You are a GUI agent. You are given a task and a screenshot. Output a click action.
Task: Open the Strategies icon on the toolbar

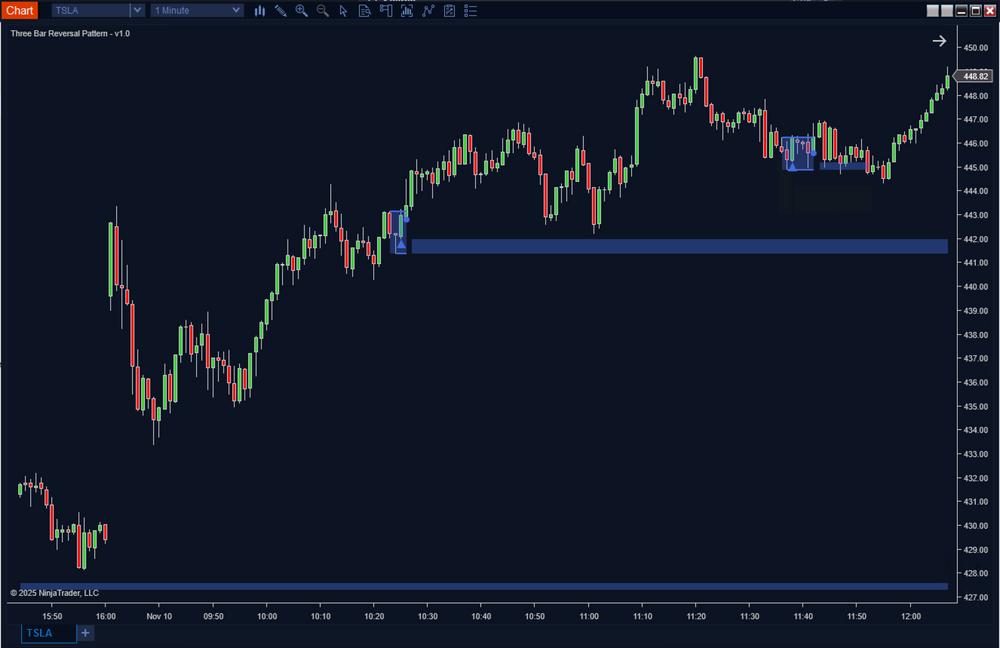[428, 11]
